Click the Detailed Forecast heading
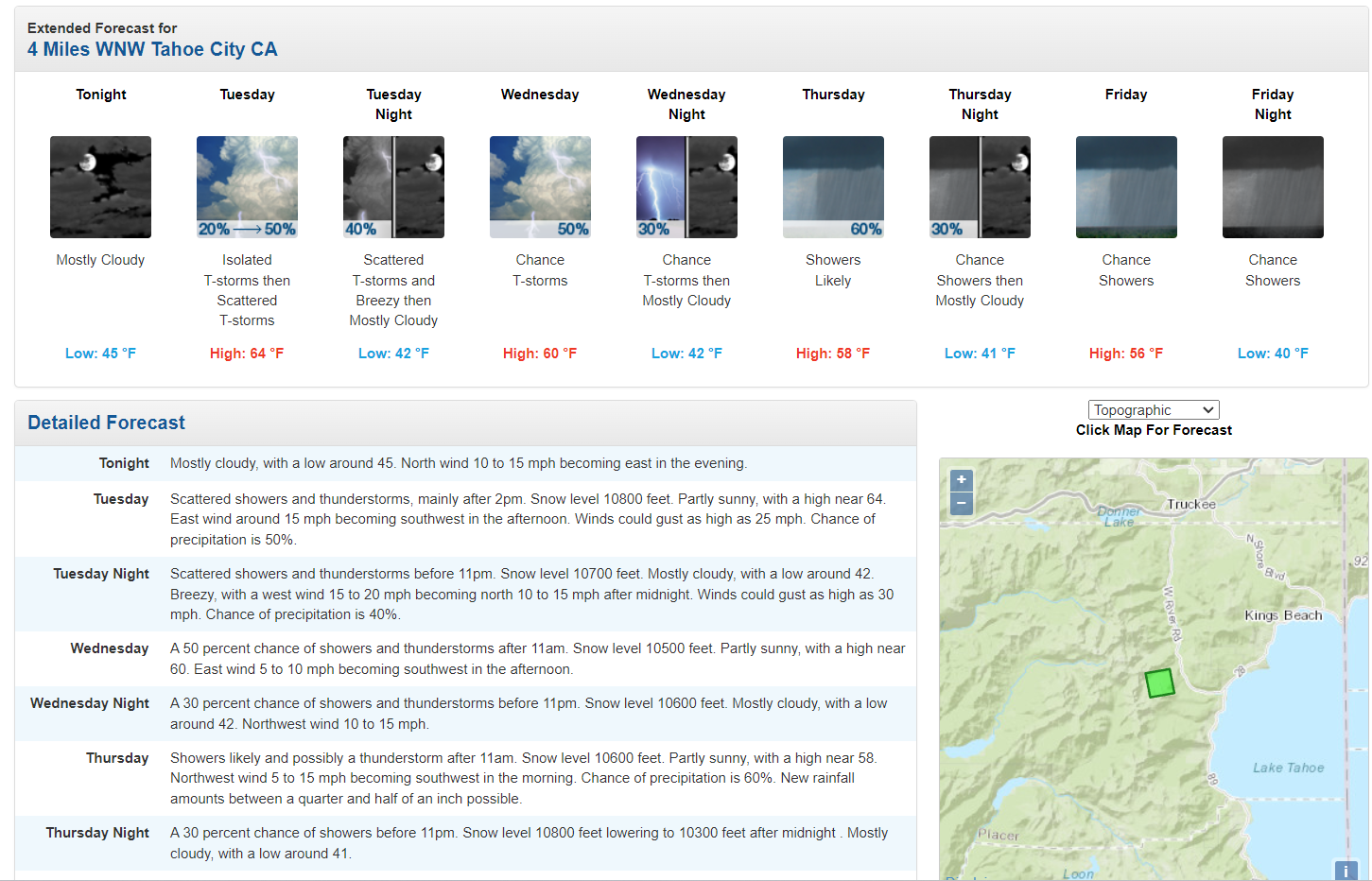The image size is (1372, 881). pyautogui.click(x=106, y=423)
